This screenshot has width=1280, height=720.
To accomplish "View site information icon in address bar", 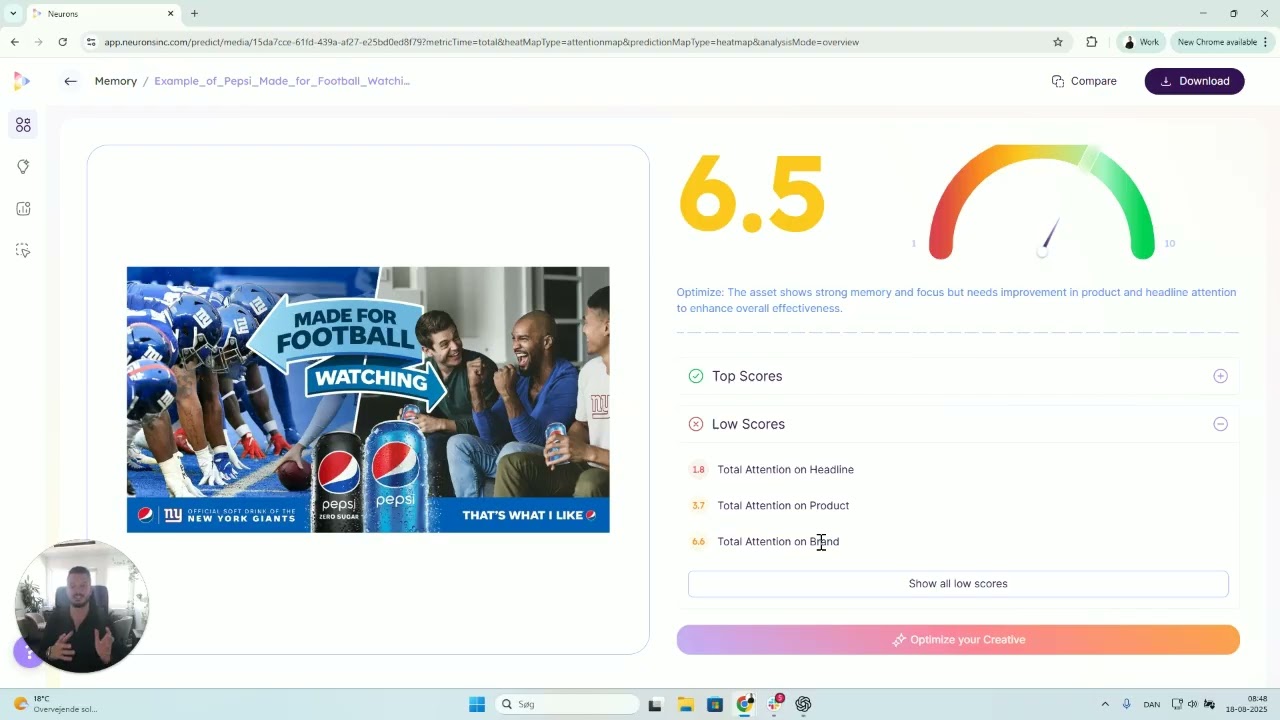I will tap(91, 42).
